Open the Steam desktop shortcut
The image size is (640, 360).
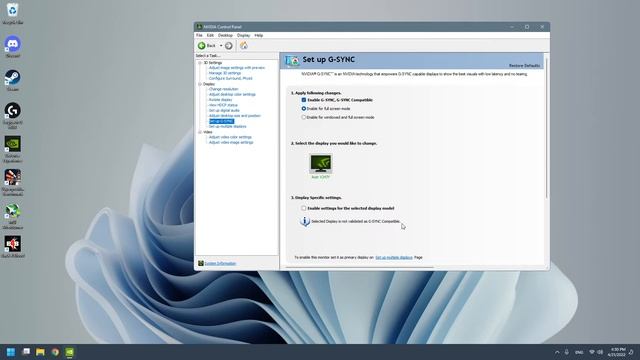(x=13, y=77)
